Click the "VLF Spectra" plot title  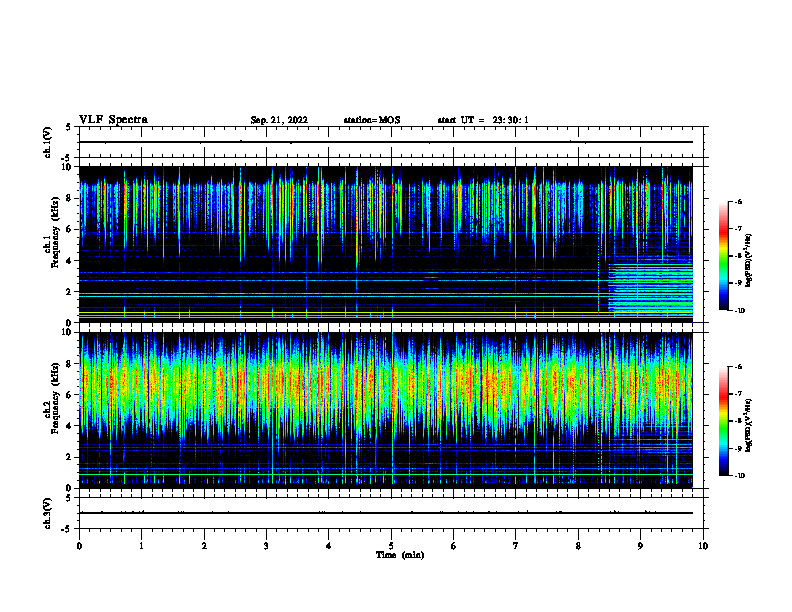point(113,120)
